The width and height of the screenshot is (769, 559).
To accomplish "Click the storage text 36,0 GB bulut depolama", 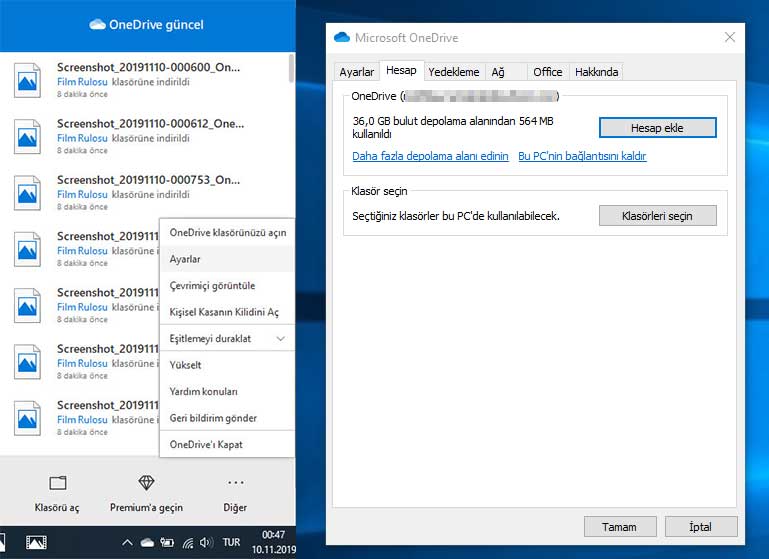I will tap(453, 127).
